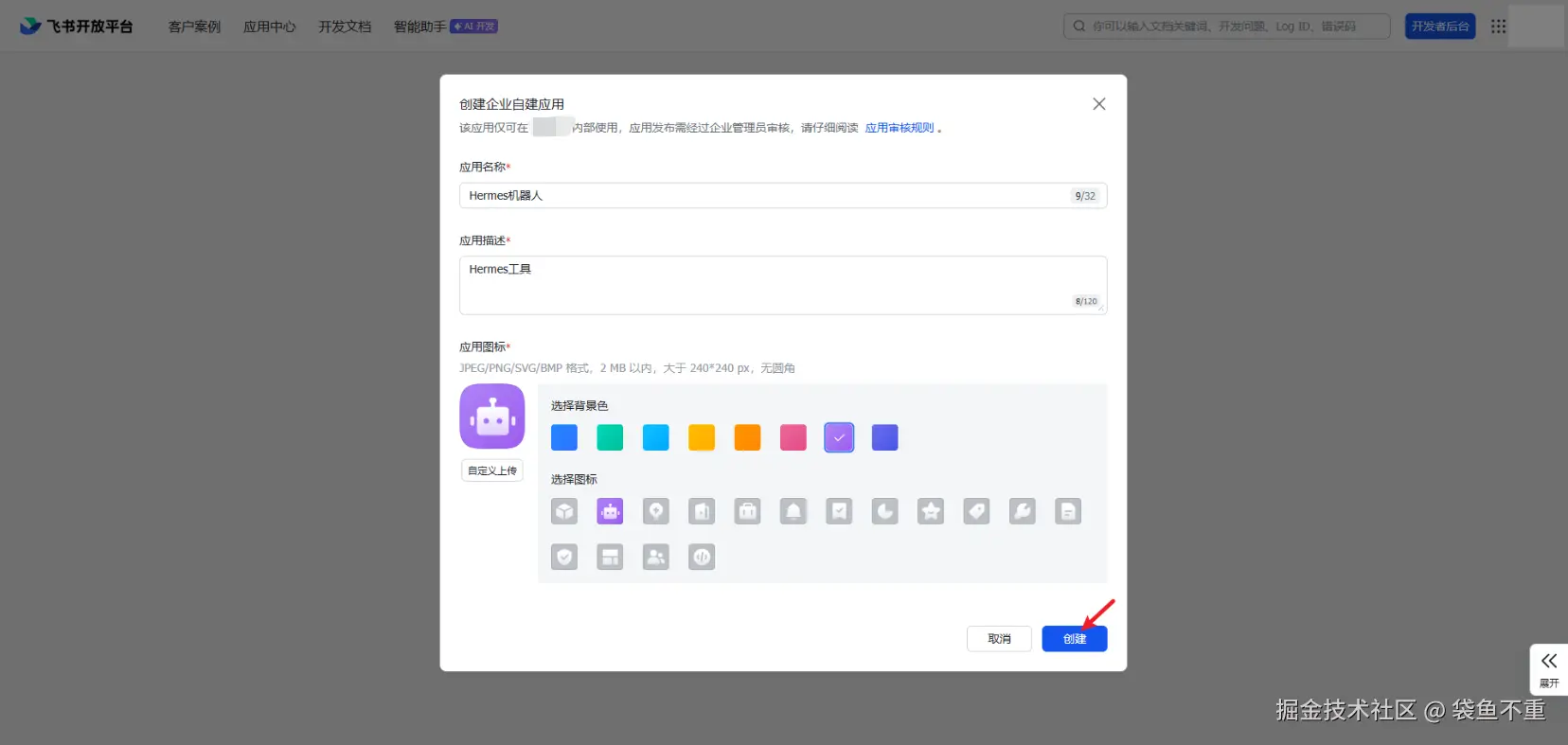Click the top search box
The image size is (1568, 745).
1227,27
